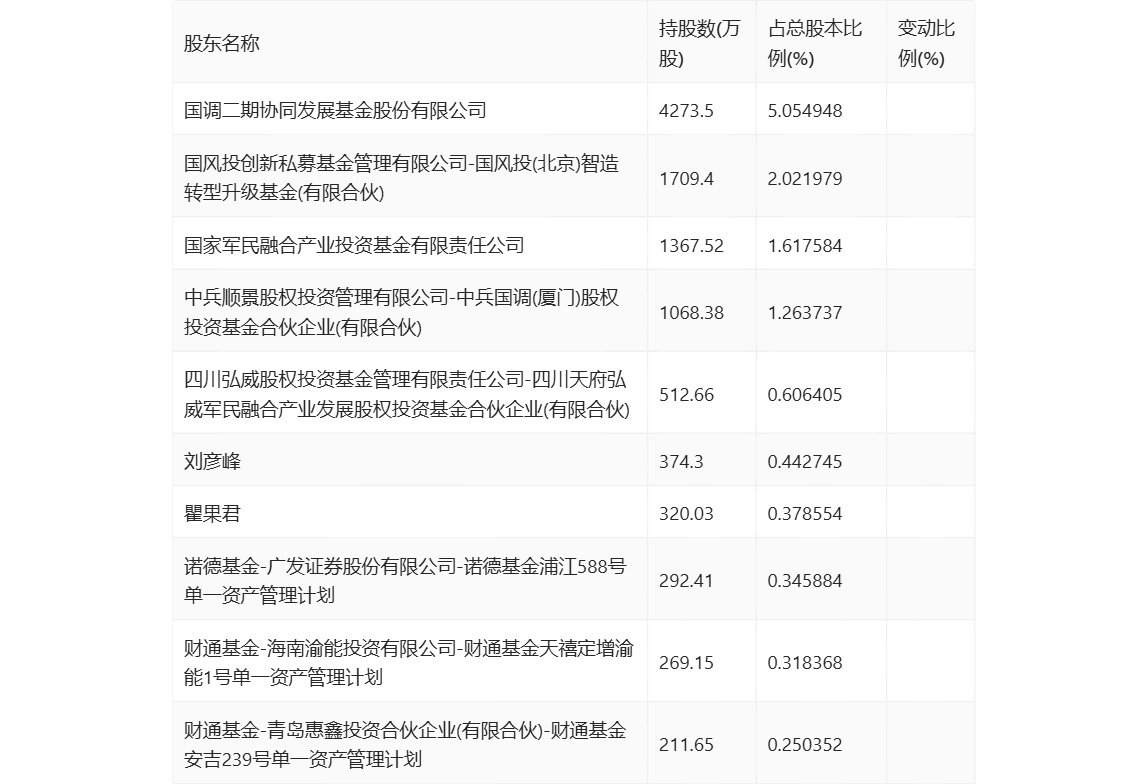Click the percentage 0.606405
The image size is (1147, 784).
click(805, 395)
